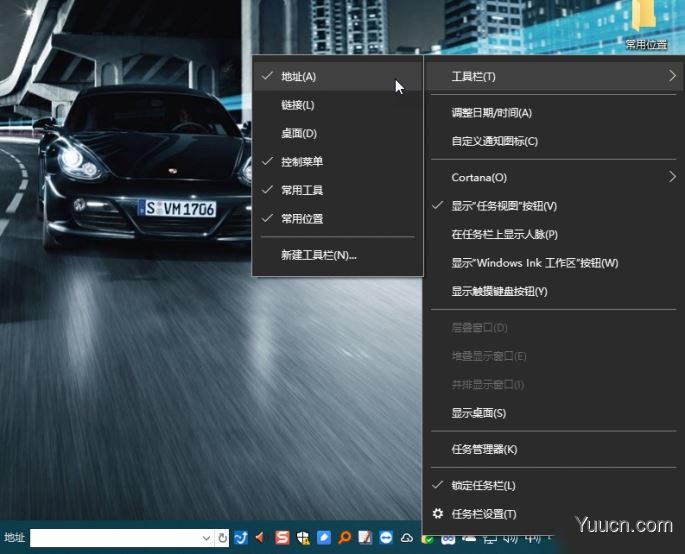Screen dimensions: 685x554
Task: Click the gear icon for taskbar settings
Action: point(438,514)
